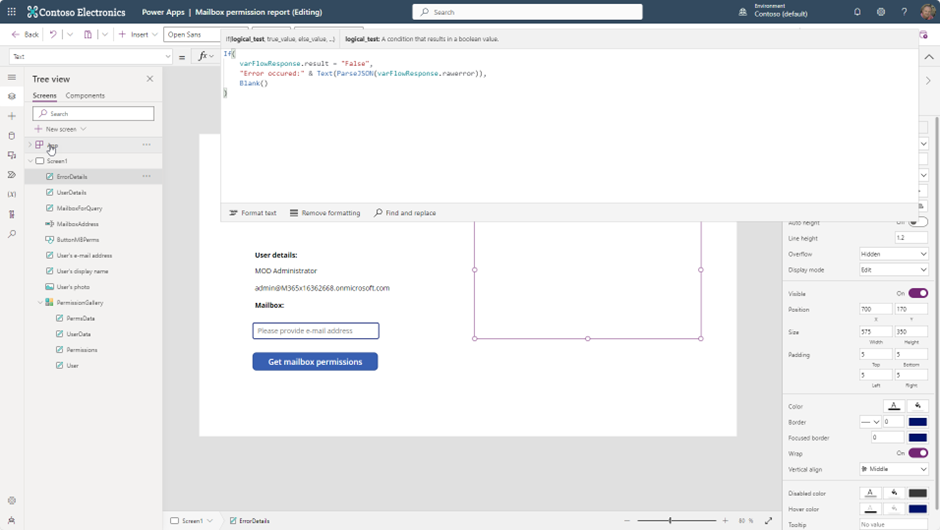Viewport: 940px width, 530px height.
Task: Click the Focused border color swatch
Action: (917, 437)
